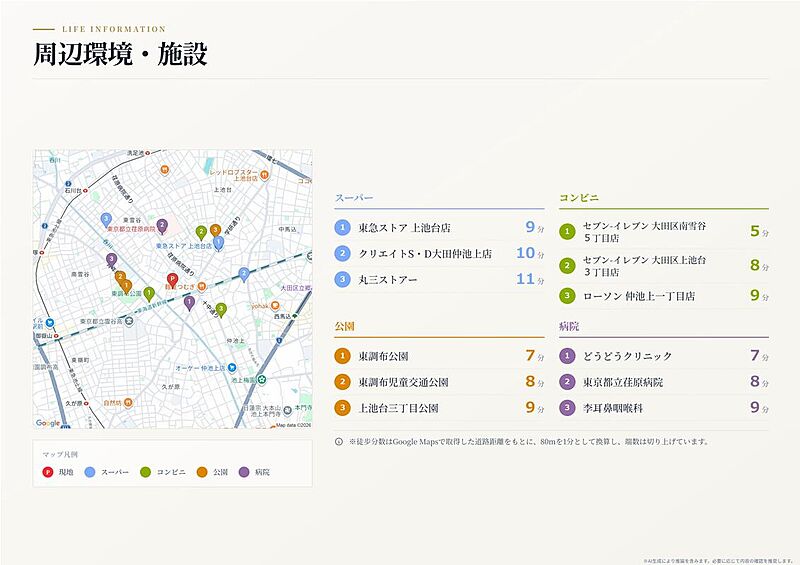
Task: Click the red 現地 property pin on map
Action: 172,281
